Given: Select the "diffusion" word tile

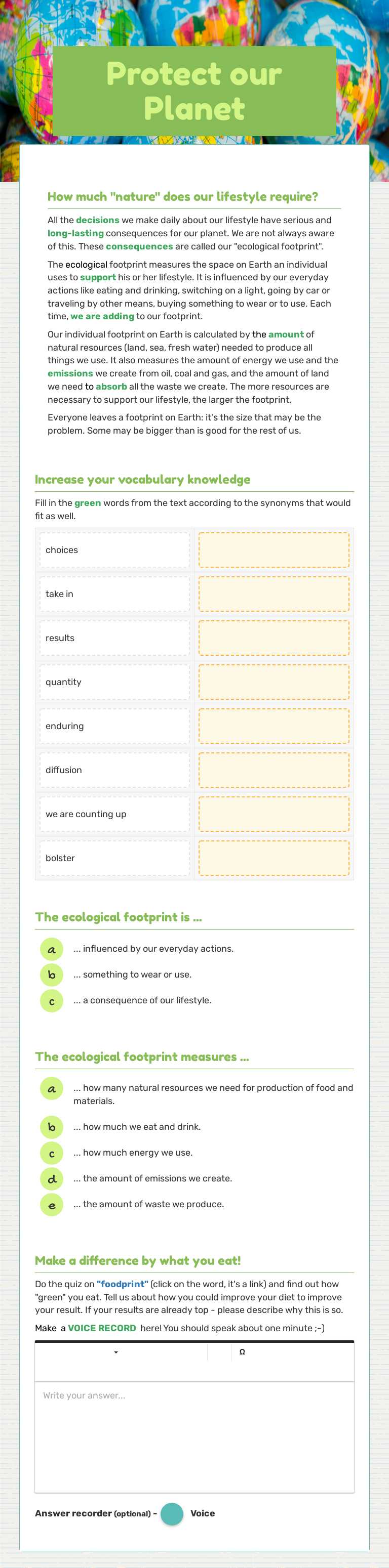Looking at the screenshot, I should 114,770.
